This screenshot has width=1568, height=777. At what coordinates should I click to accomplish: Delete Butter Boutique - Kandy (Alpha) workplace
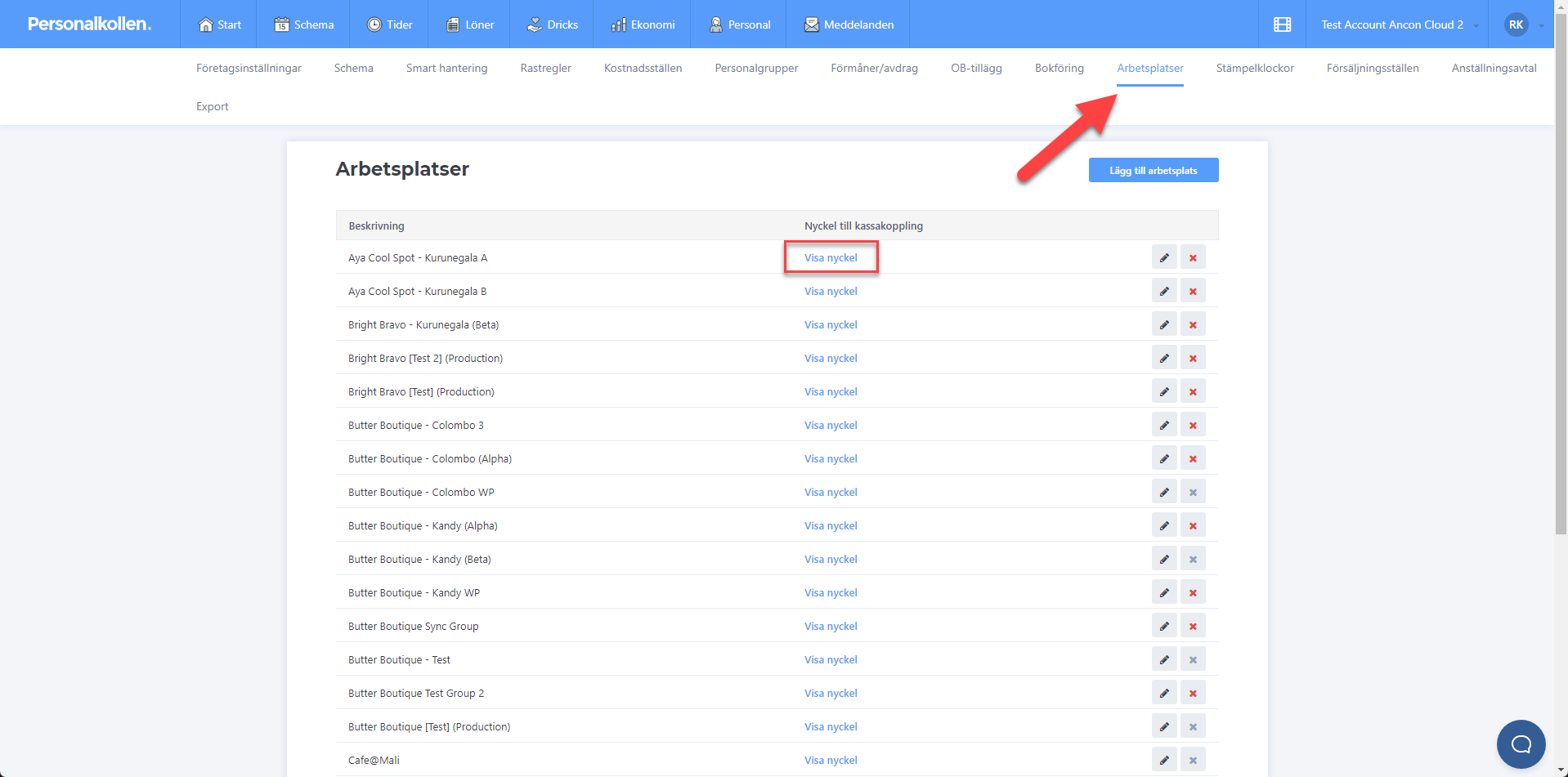pos(1193,525)
